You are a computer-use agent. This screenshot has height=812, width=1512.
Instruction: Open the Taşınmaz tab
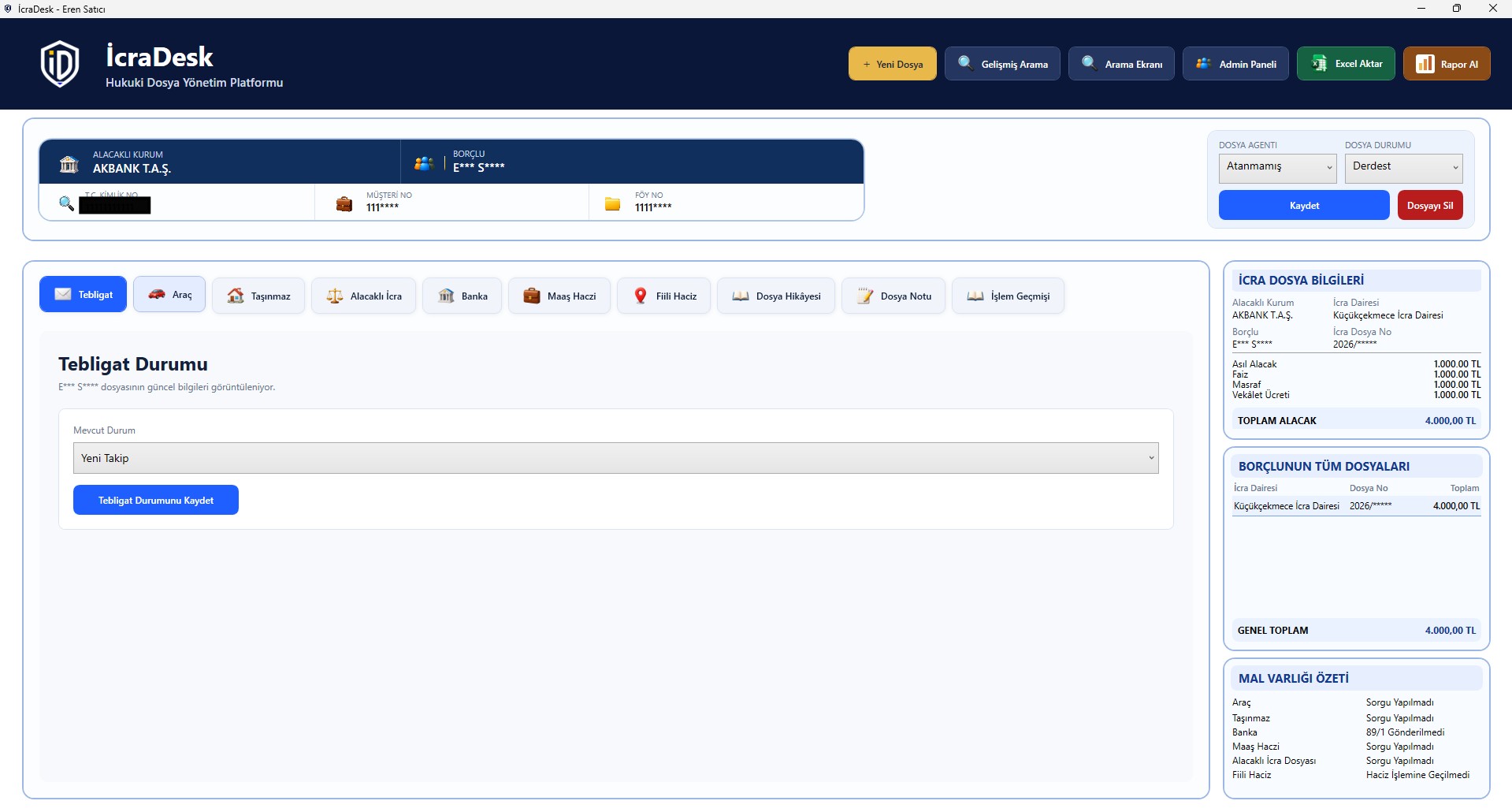(258, 296)
